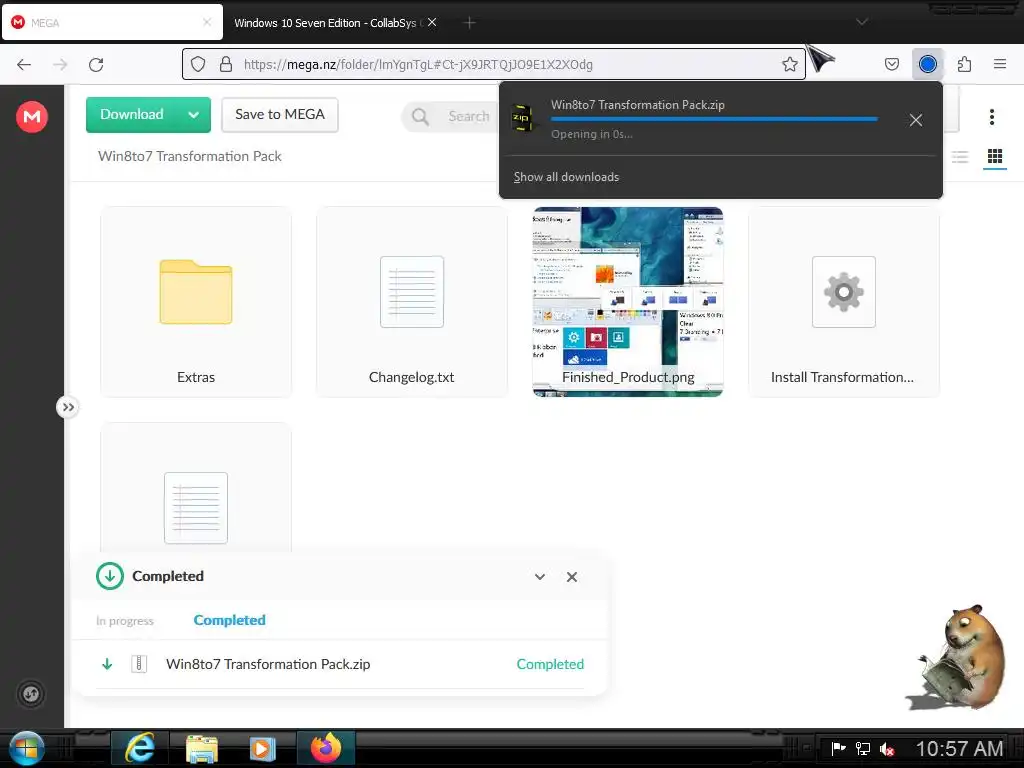The image size is (1024, 768).
Task: Switch to list view
Action: pyautogui.click(x=959, y=157)
